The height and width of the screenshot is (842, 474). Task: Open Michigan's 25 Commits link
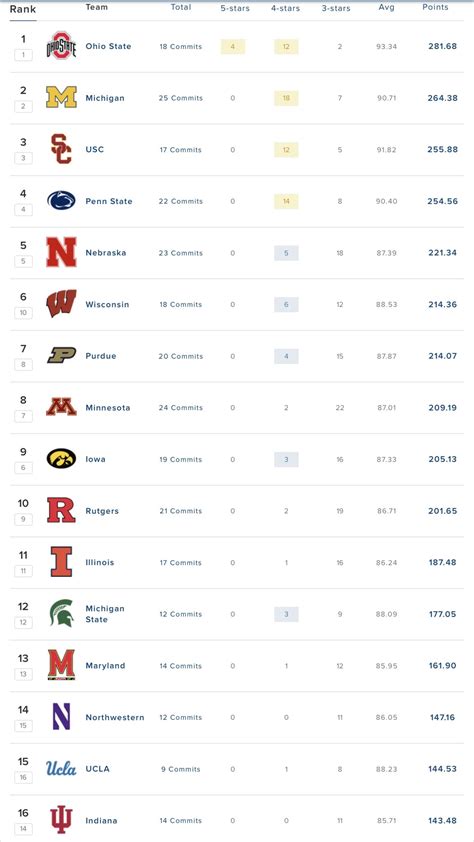[181, 98]
